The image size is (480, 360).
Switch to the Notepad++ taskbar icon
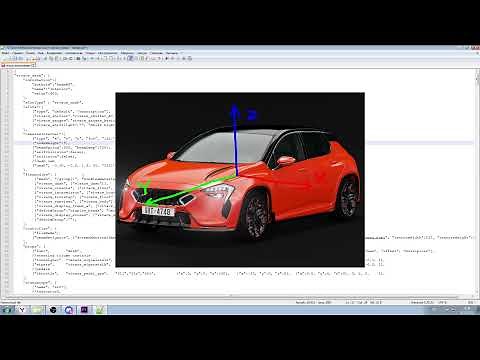coord(100,310)
